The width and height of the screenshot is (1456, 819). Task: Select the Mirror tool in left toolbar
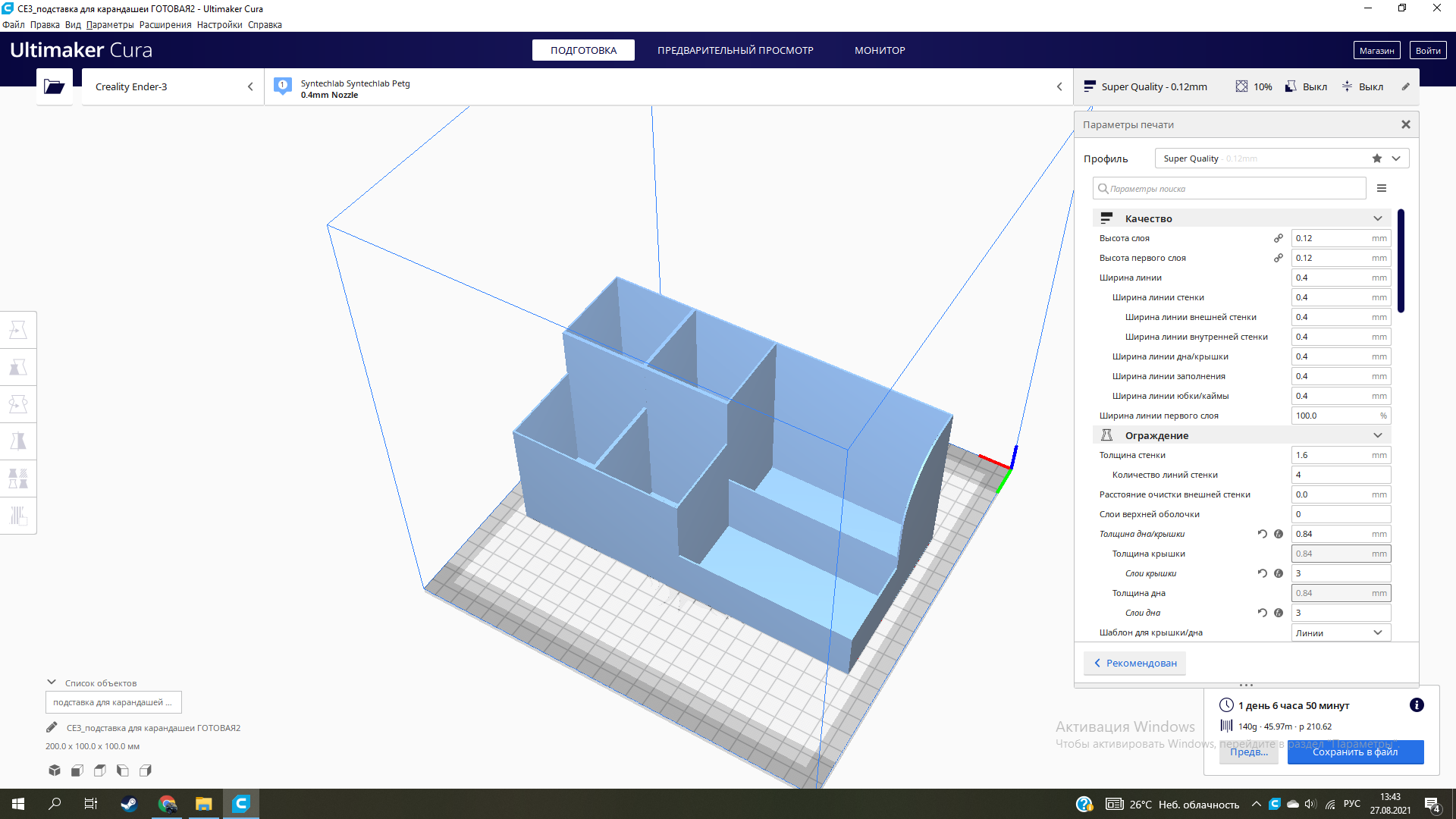coord(18,441)
